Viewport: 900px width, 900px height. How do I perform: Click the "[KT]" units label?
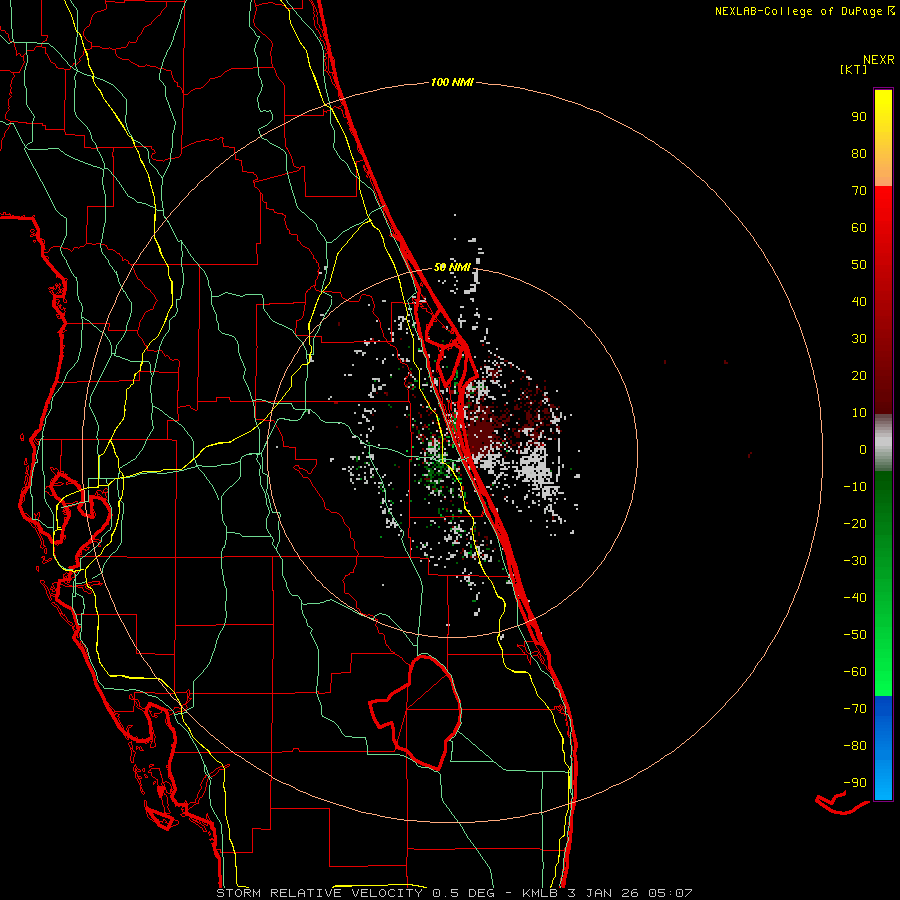854,69
